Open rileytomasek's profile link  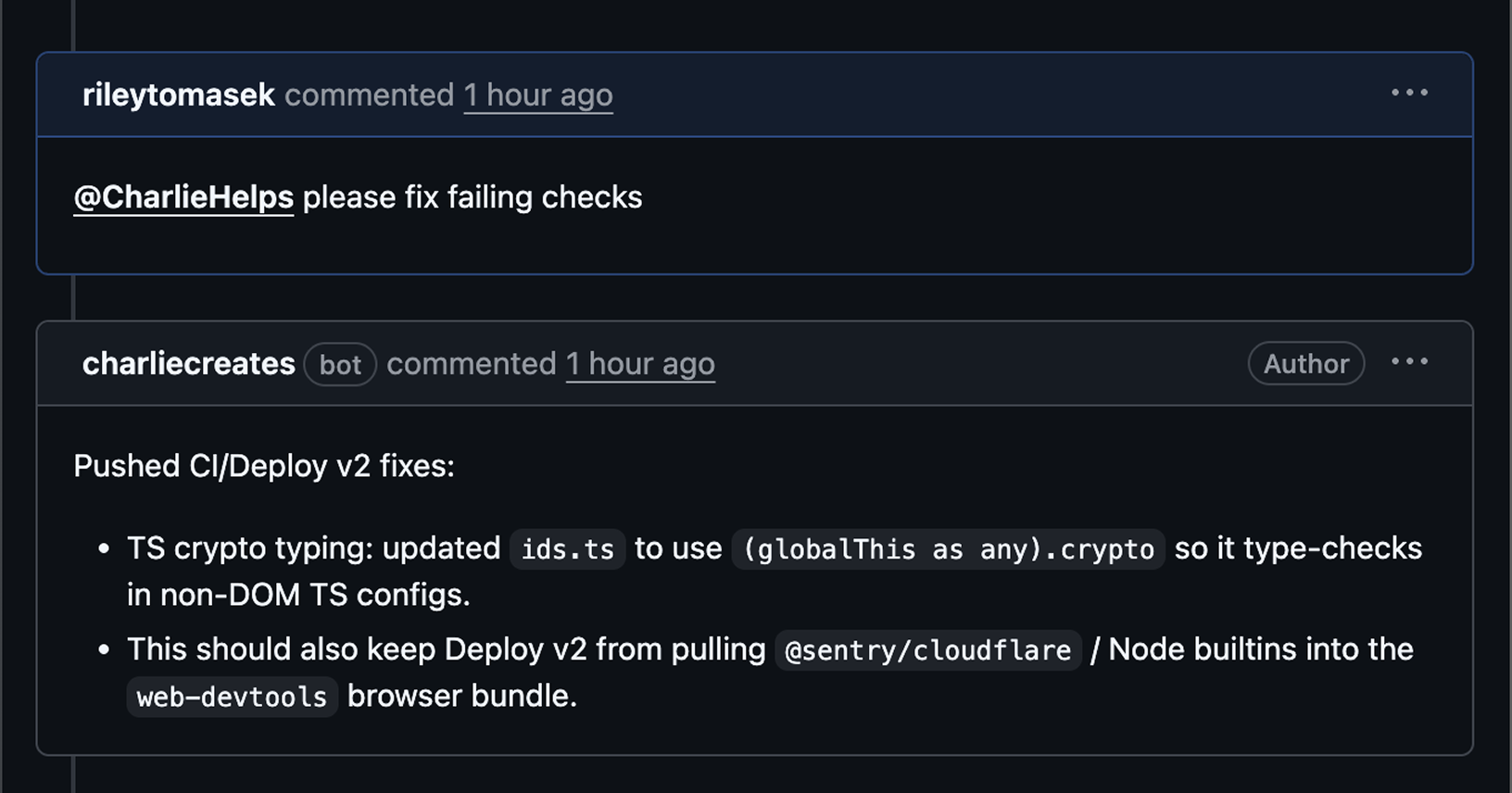[x=178, y=94]
